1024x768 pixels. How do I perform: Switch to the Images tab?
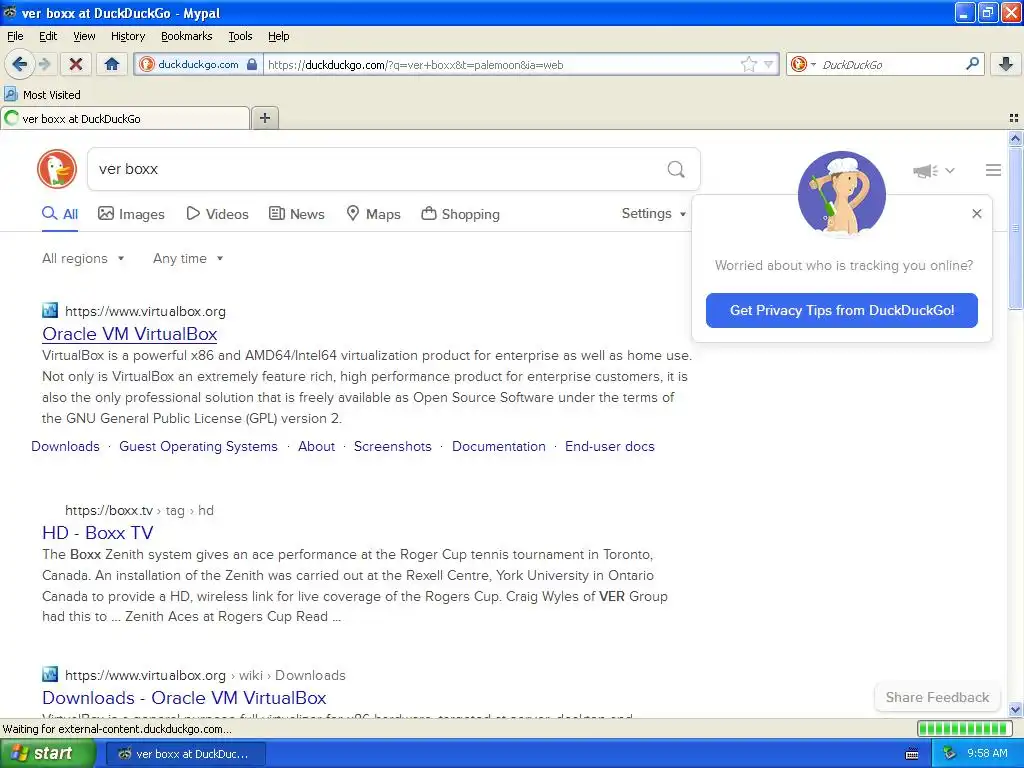click(x=131, y=214)
